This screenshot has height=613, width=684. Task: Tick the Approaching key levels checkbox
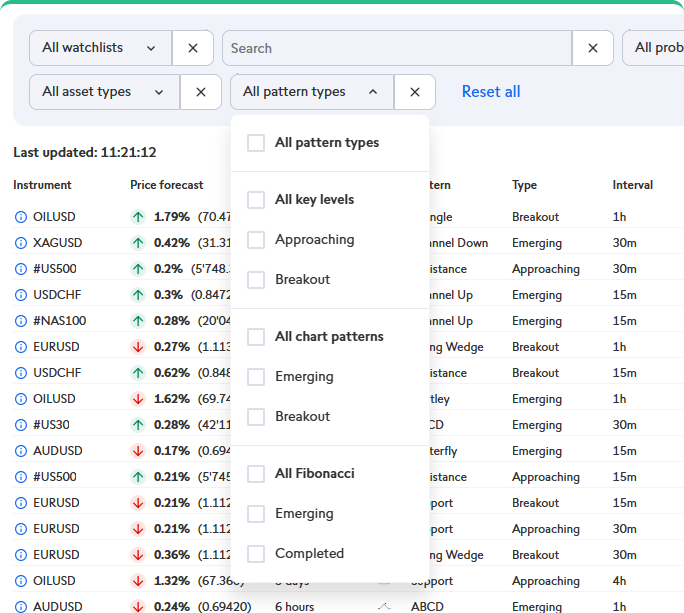tap(256, 240)
